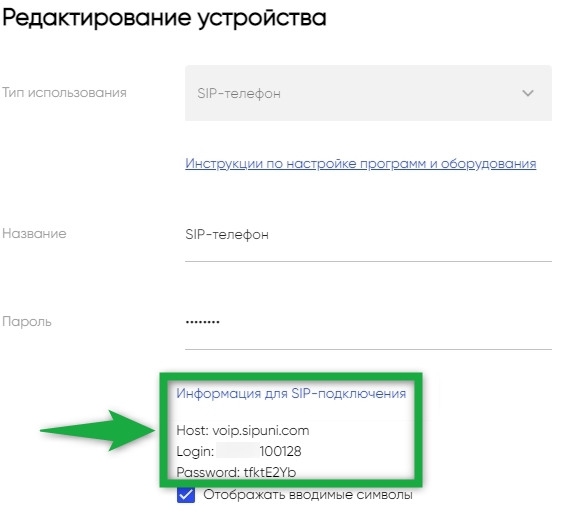Click the green arrow pointing to SIP info
Viewport: 572px width, 527px height.
pyautogui.click(x=98, y=431)
